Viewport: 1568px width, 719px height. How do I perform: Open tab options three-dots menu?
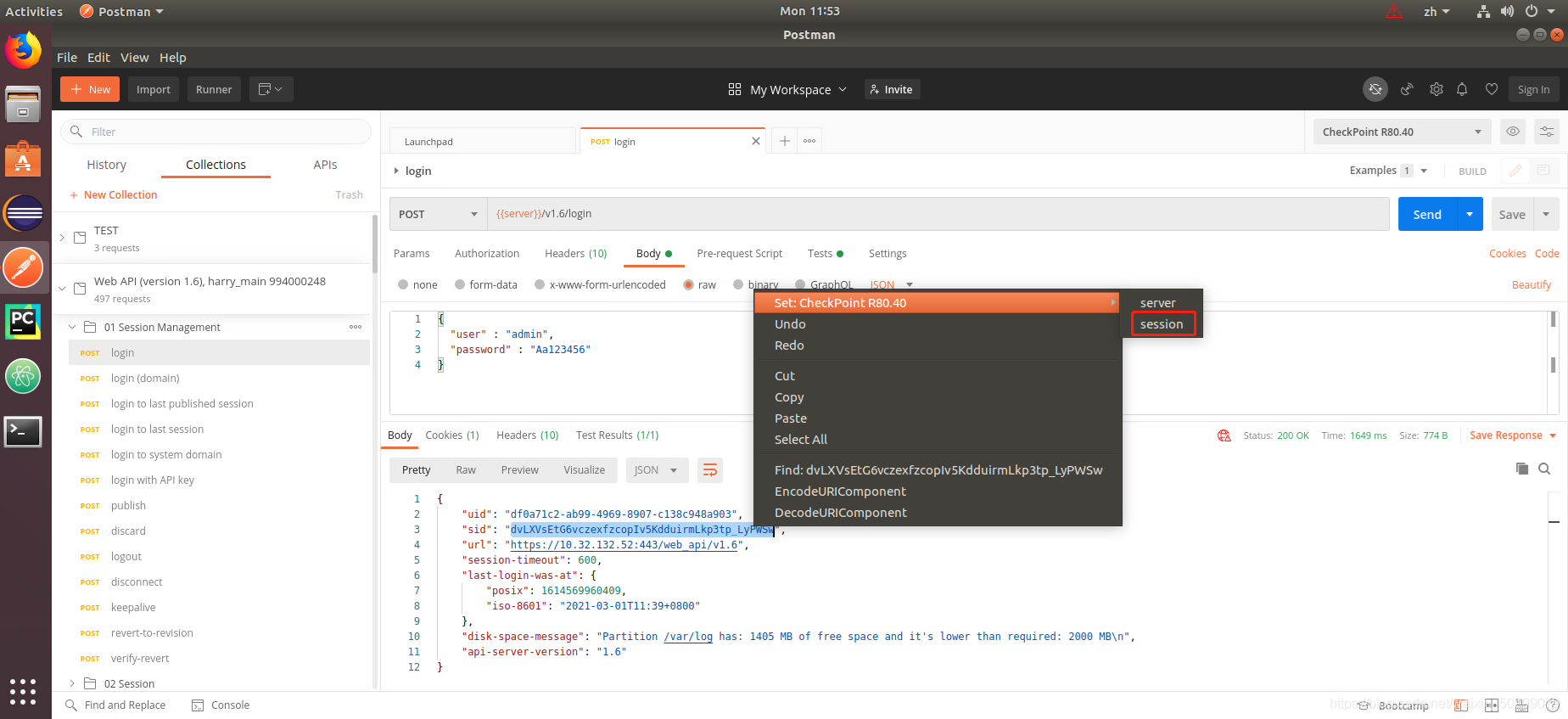[809, 141]
